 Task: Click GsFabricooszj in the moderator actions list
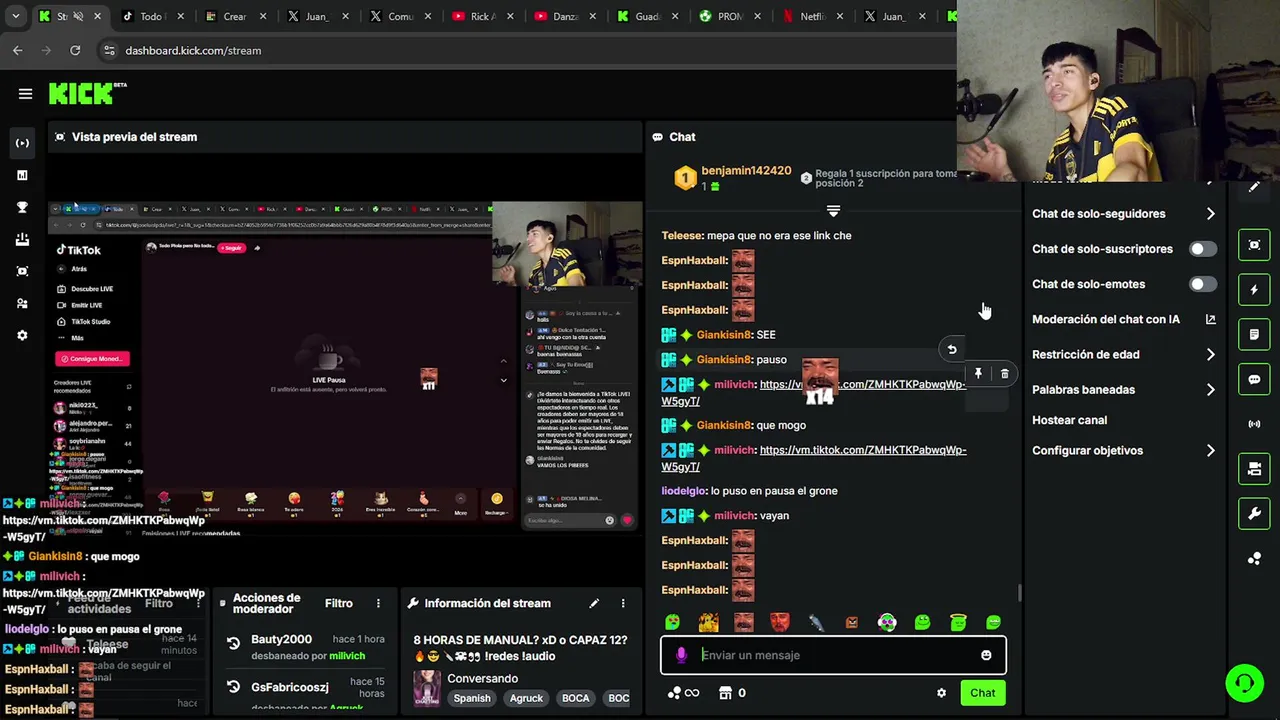(290, 687)
